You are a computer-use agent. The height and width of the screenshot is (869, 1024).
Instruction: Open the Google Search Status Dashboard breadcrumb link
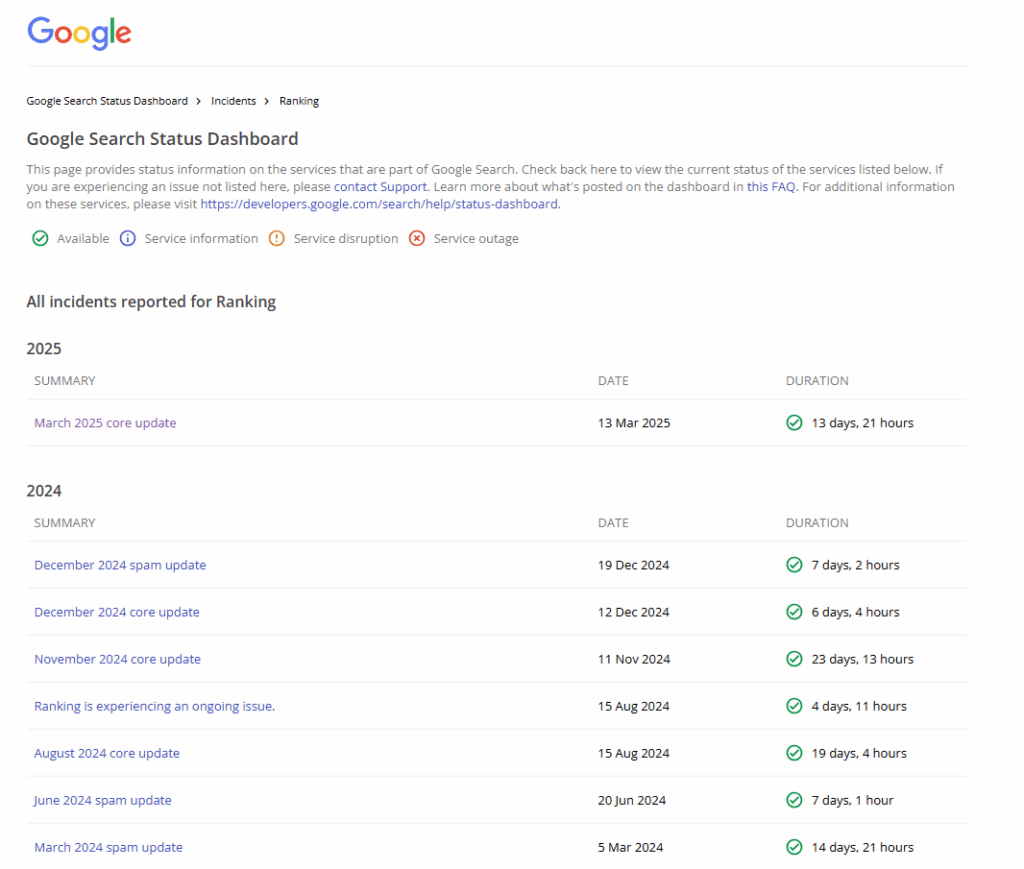(x=107, y=101)
